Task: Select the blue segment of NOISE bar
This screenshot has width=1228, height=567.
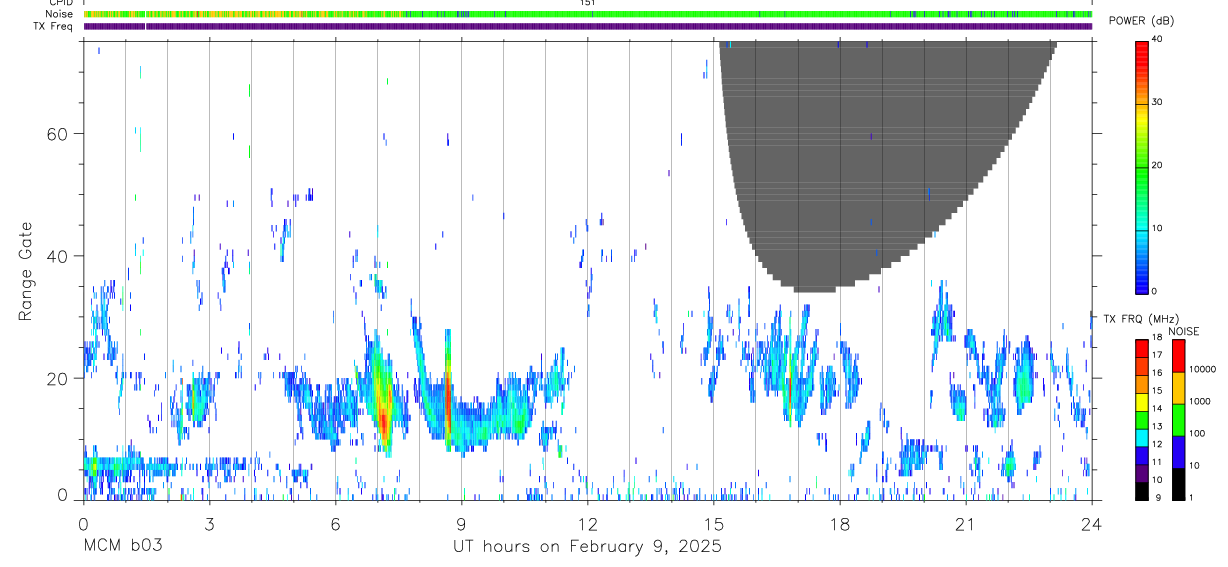Action: (x=1178, y=452)
